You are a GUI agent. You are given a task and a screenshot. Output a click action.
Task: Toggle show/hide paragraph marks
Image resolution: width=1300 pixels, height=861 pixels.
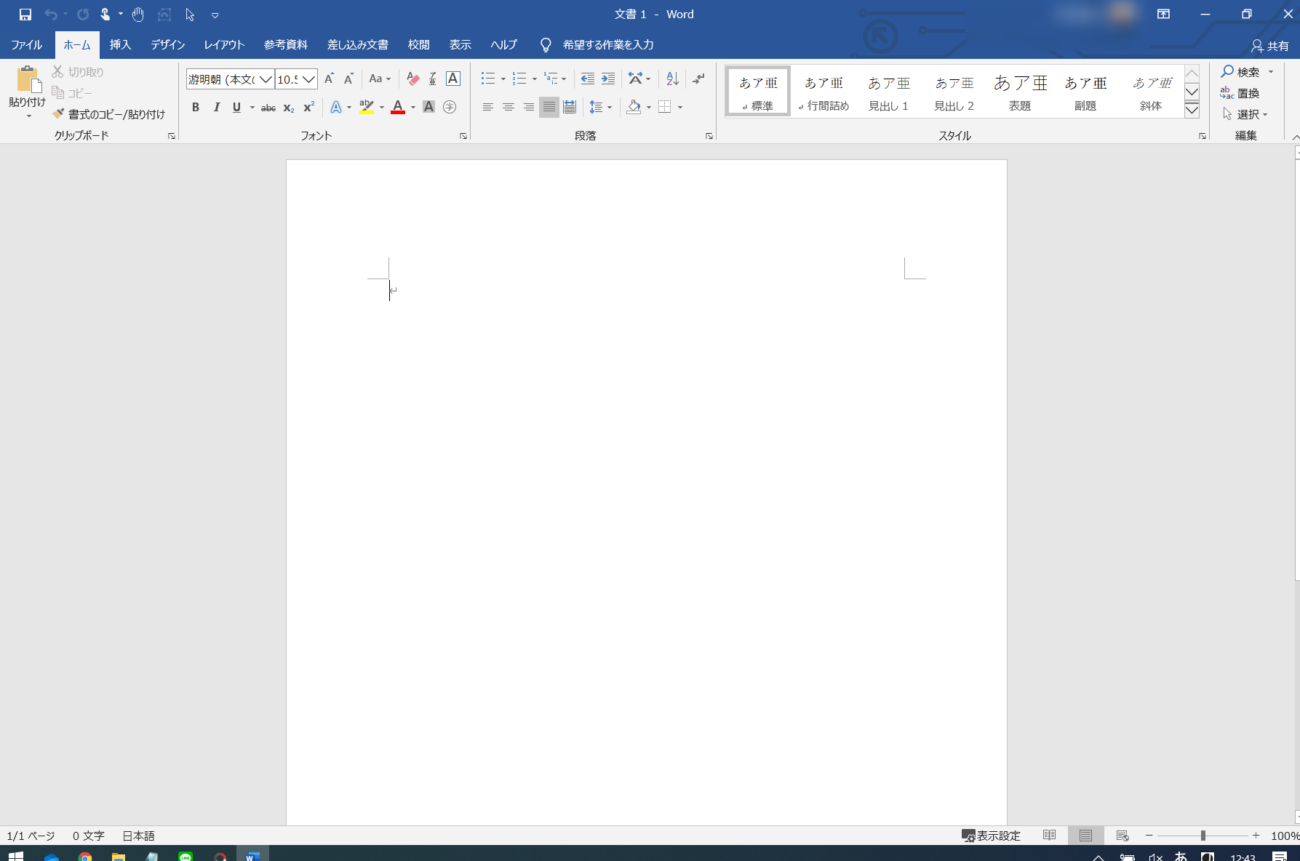point(698,79)
